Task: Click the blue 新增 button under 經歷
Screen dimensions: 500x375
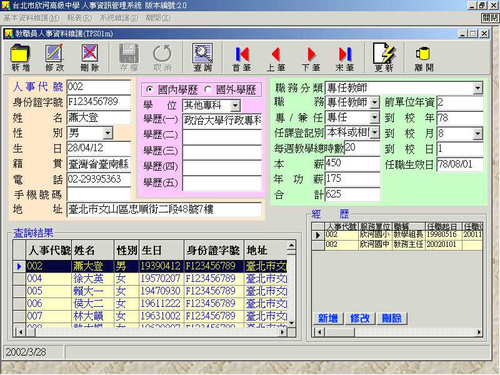Action: (x=328, y=319)
